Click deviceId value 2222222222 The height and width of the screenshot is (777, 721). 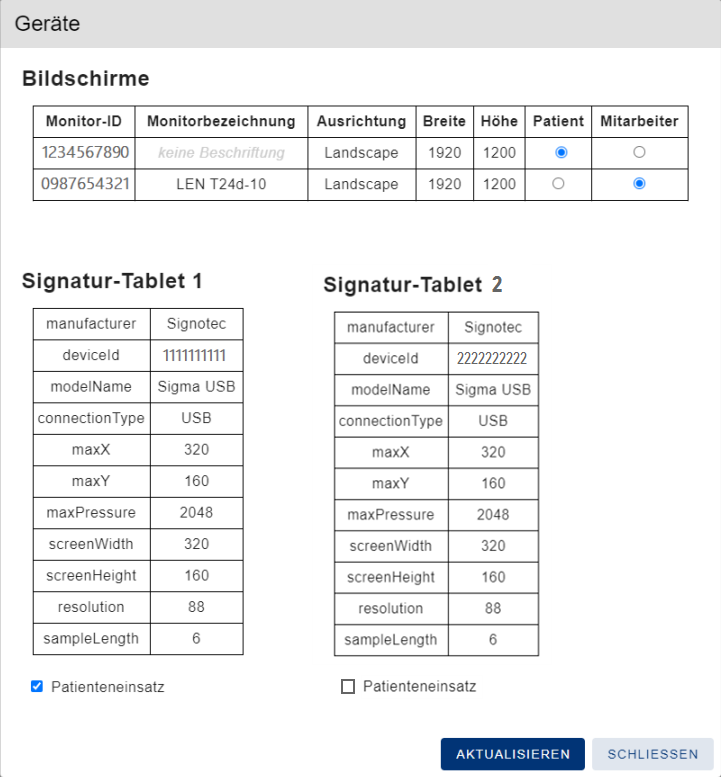pos(492,359)
